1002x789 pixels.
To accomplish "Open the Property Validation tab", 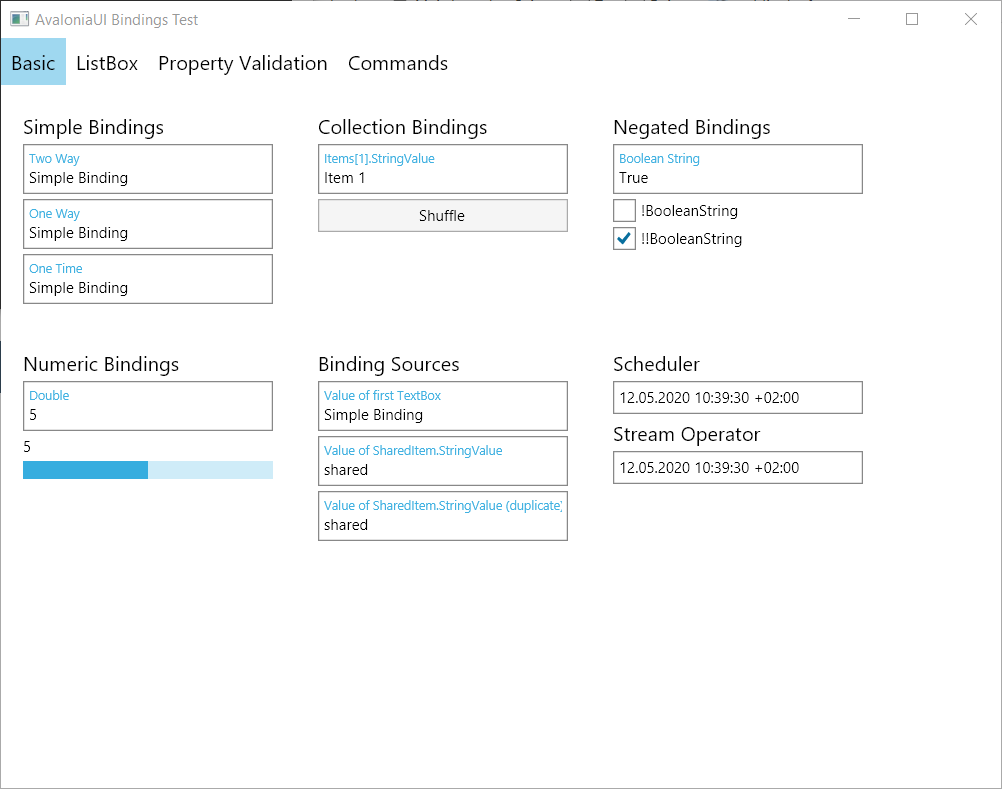I will tap(242, 63).
